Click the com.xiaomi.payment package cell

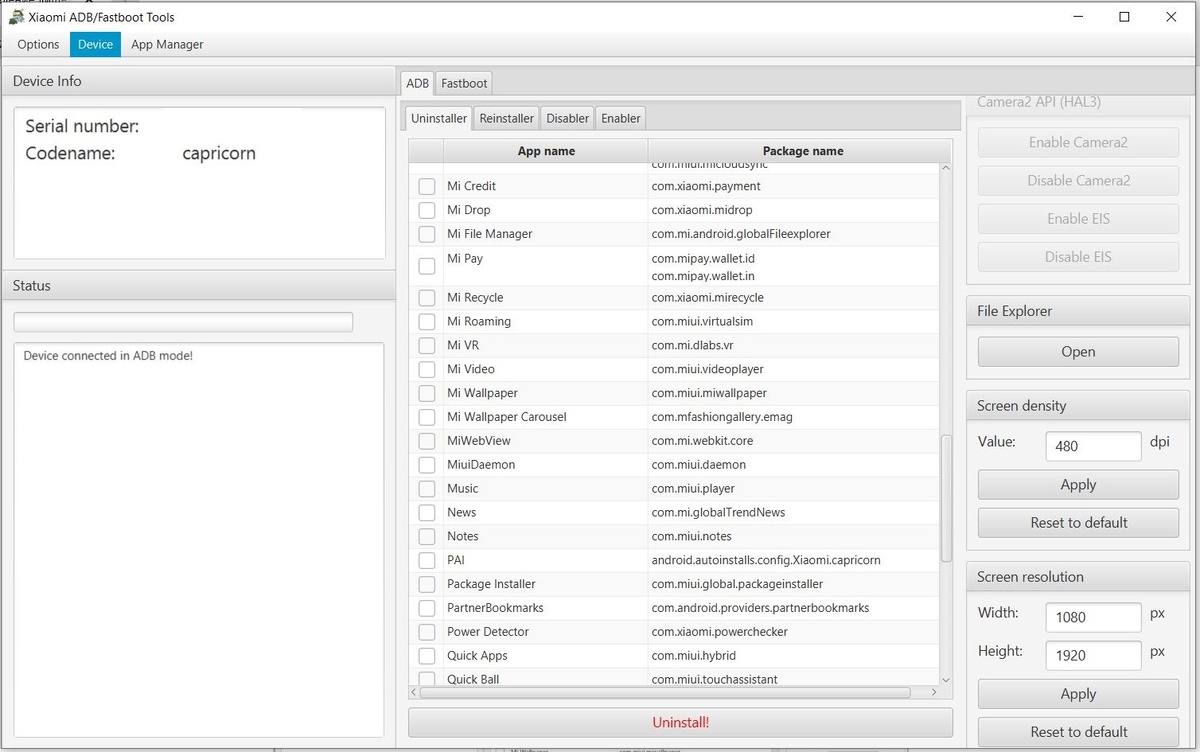pos(795,186)
